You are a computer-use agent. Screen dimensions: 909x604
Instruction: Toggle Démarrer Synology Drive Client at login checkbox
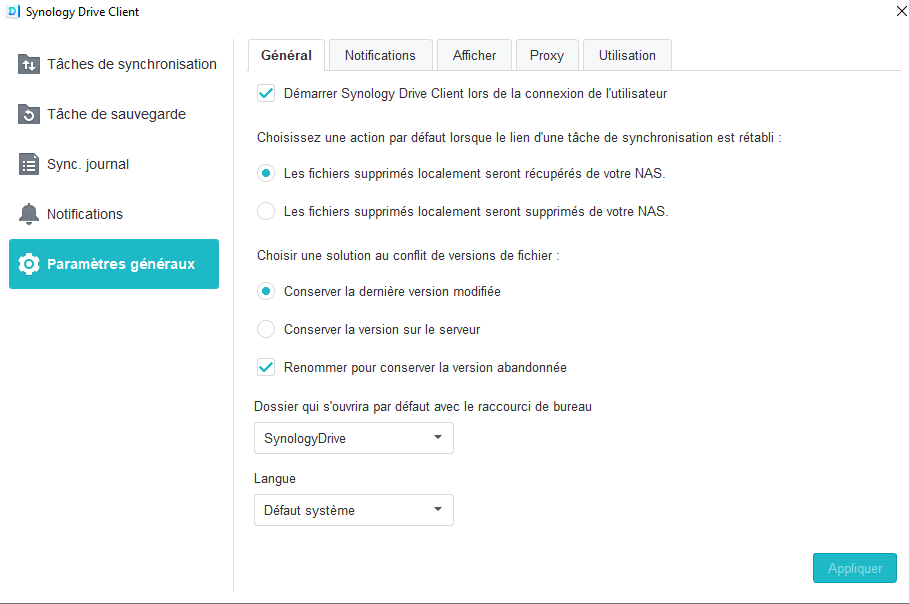[x=266, y=93]
